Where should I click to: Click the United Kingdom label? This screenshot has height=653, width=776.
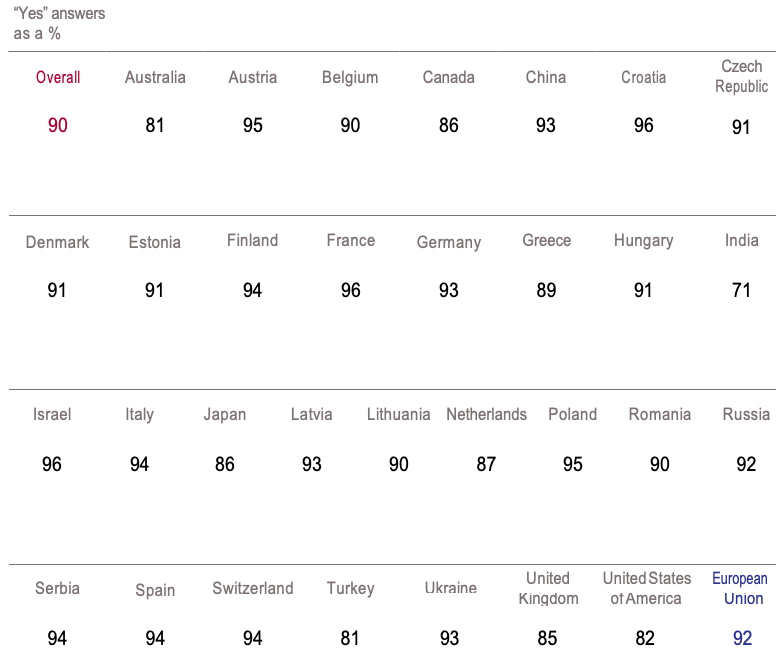(x=548, y=588)
